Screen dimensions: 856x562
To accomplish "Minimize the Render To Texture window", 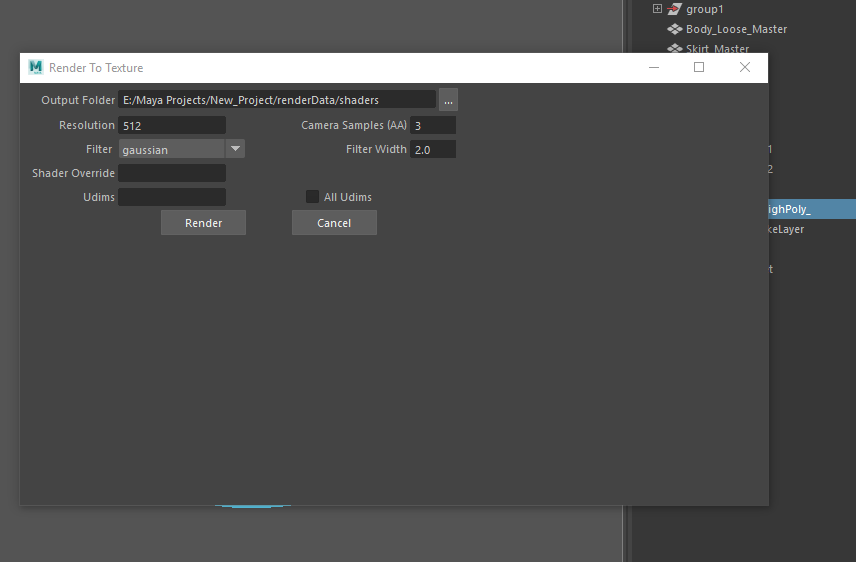I will (654, 68).
